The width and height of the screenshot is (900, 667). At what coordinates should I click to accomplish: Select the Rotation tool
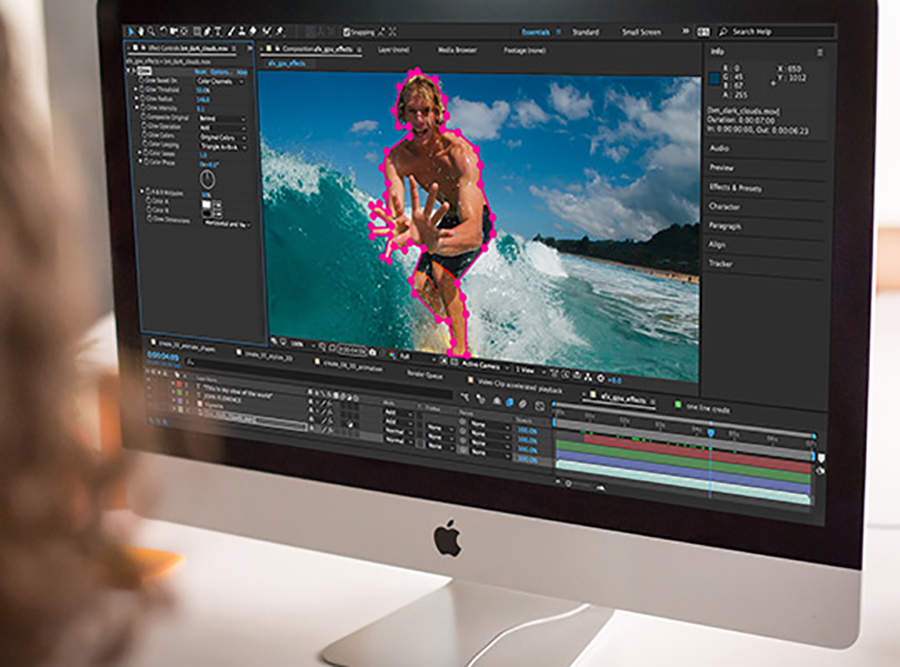click(164, 31)
